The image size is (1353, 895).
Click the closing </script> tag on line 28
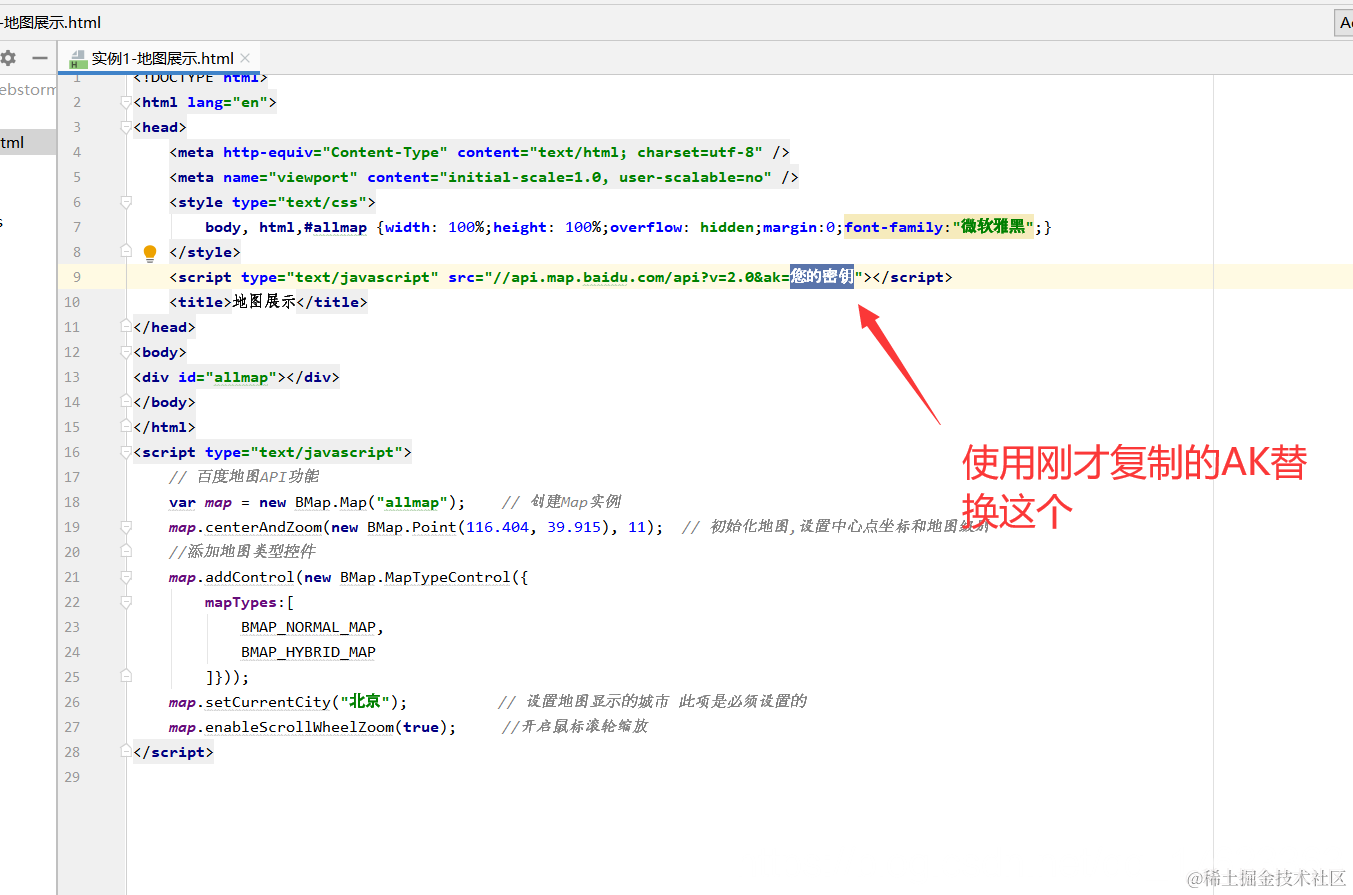point(174,752)
